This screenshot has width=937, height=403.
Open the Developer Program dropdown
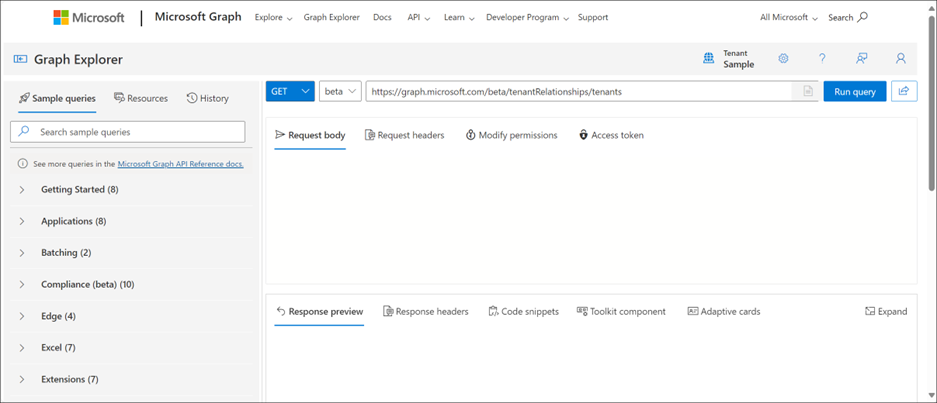(x=528, y=17)
